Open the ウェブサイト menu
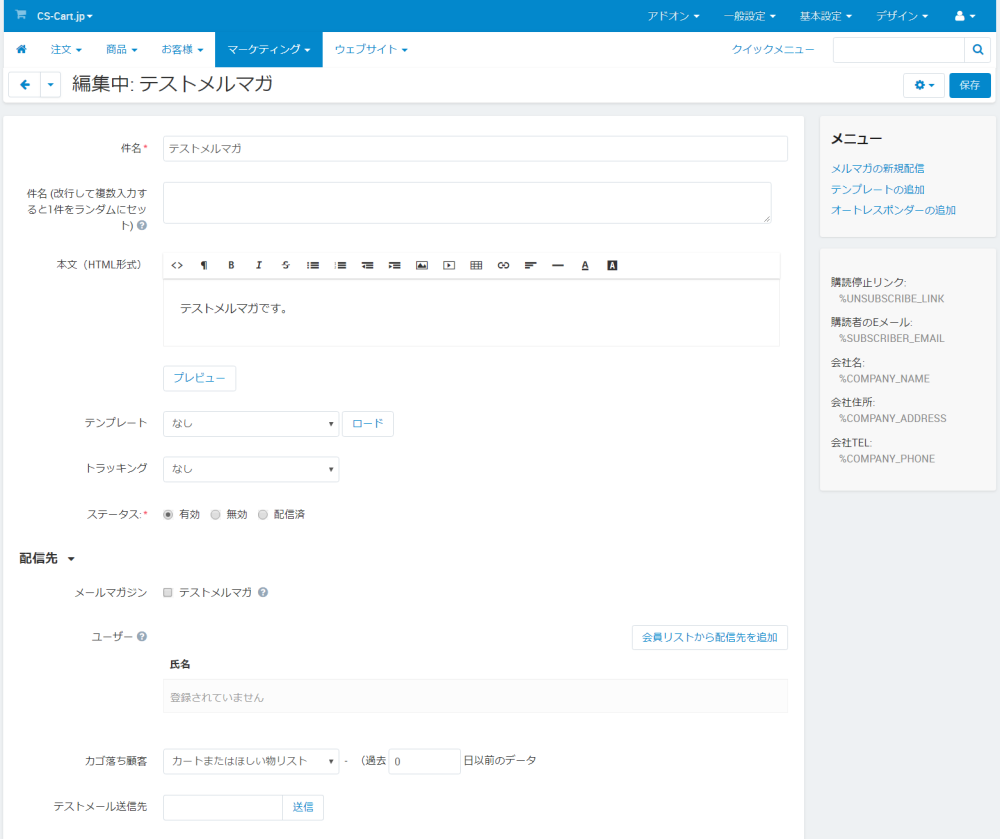This screenshot has width=1000, height=839. click(x=371, y=49)
